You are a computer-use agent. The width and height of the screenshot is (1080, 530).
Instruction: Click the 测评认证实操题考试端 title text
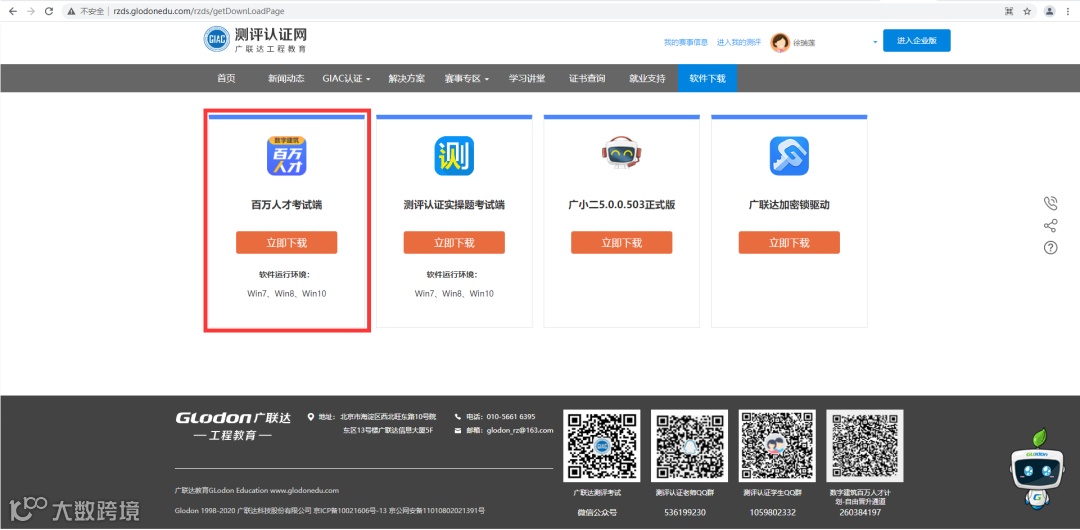(454, 205)
